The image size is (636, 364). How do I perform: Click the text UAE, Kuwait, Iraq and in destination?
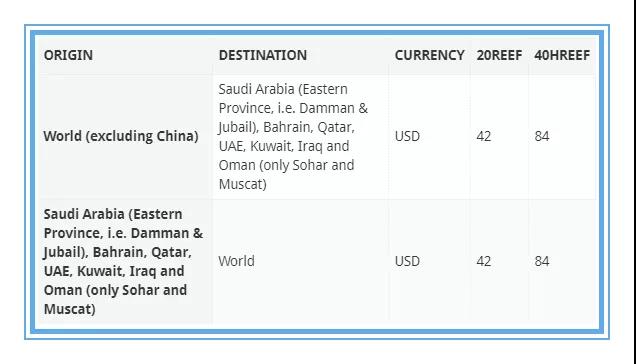284,146
